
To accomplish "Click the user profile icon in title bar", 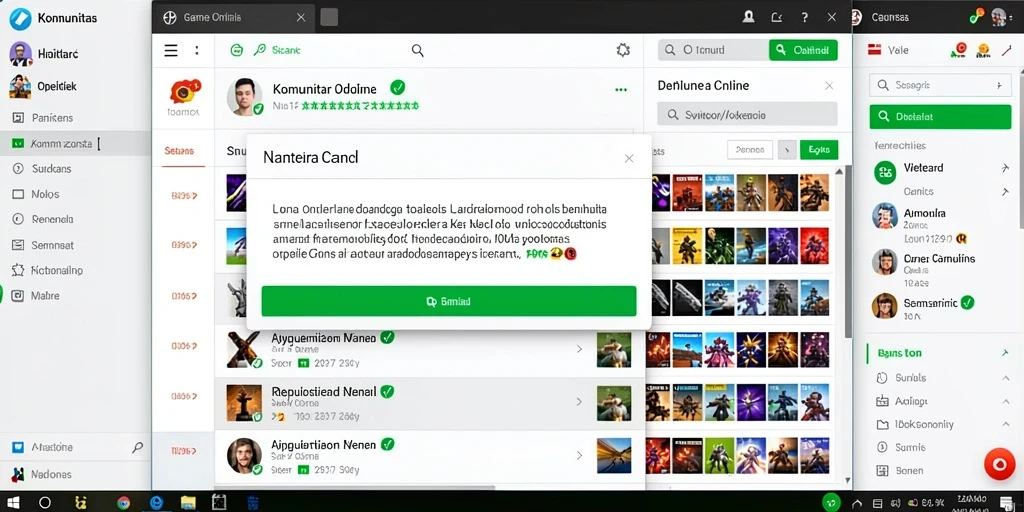I will 749,18.
